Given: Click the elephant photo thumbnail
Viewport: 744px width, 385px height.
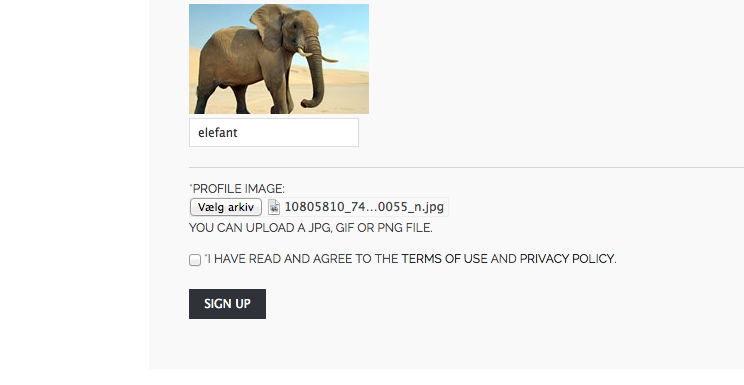Looking at the screenshot, I should (x=279, y=59).
